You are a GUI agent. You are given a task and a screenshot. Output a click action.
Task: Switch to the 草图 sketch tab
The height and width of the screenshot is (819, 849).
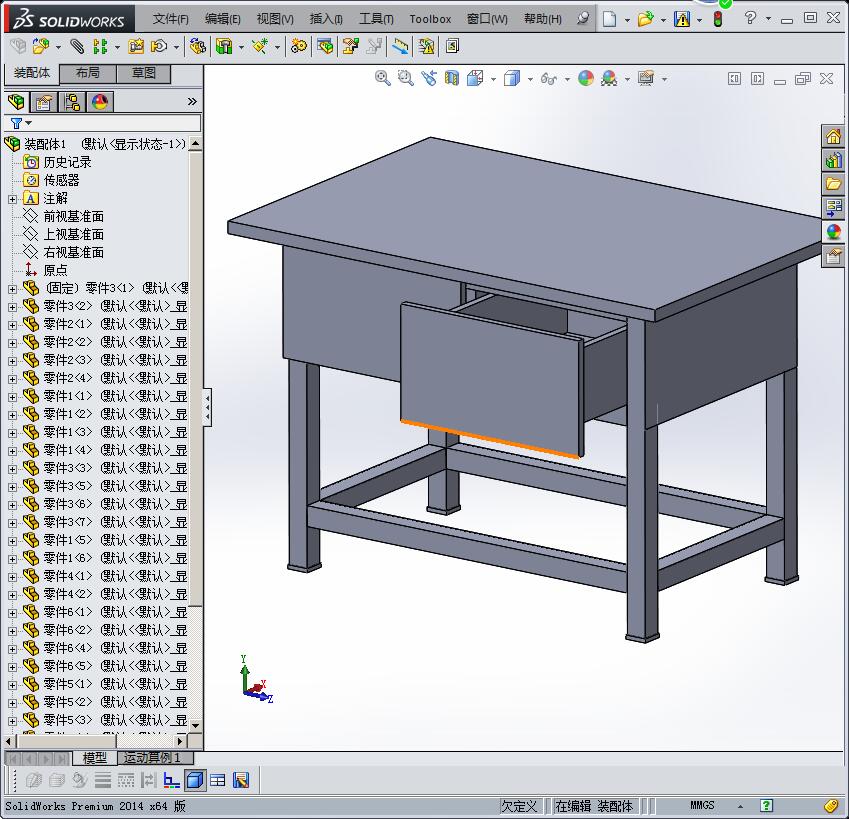pyautogui.click(x=143, y=73)
